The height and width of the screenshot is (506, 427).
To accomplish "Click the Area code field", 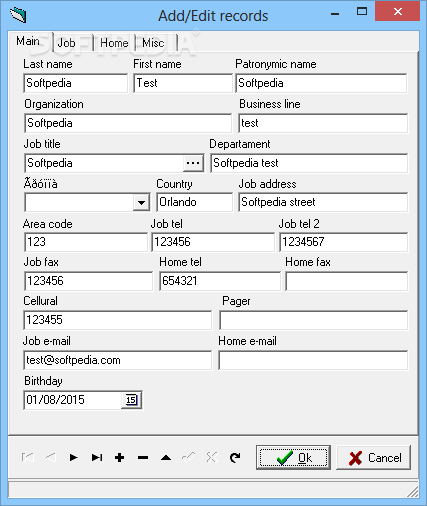I will 86,242.
